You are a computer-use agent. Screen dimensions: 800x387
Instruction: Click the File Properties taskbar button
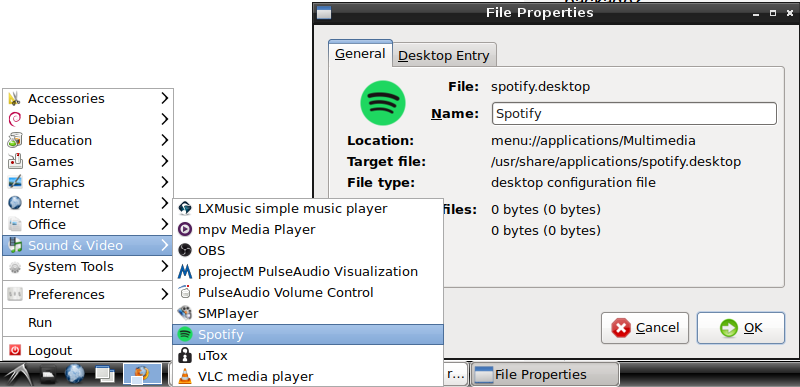[x=544, y=375]
